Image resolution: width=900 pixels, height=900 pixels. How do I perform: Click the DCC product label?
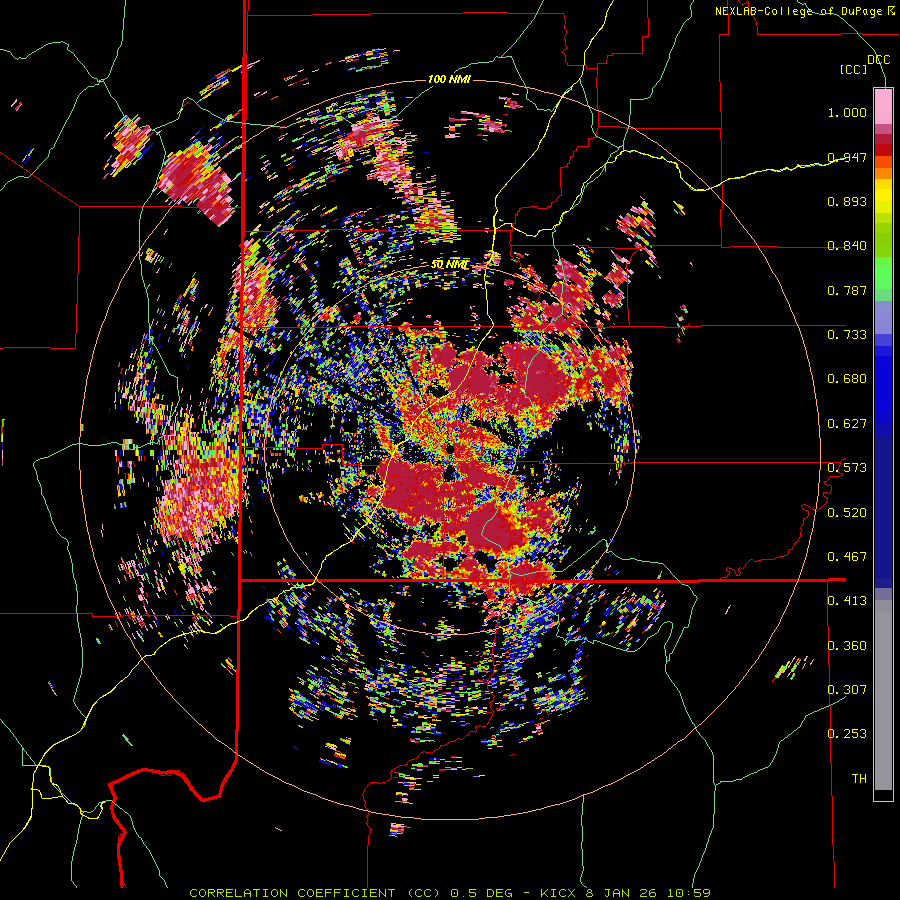coord(878,60)
